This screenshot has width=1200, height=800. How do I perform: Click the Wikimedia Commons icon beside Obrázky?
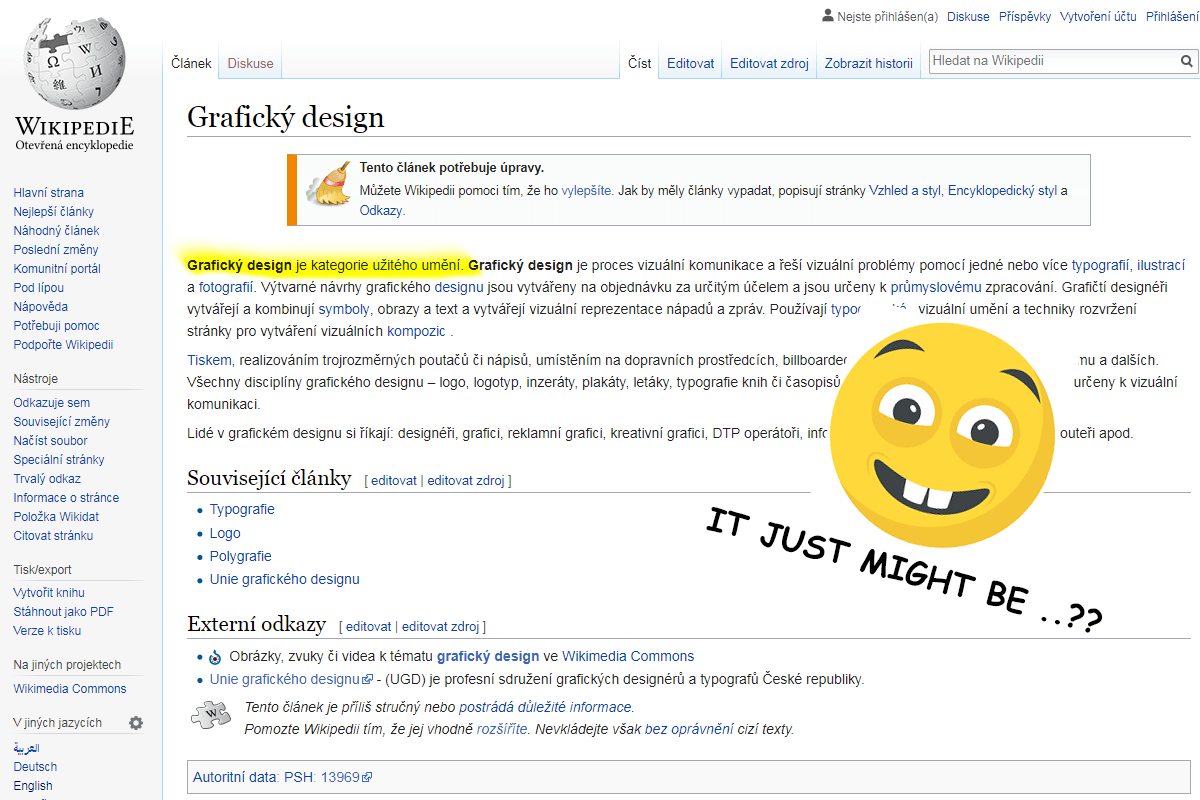[x=214, y=657]
